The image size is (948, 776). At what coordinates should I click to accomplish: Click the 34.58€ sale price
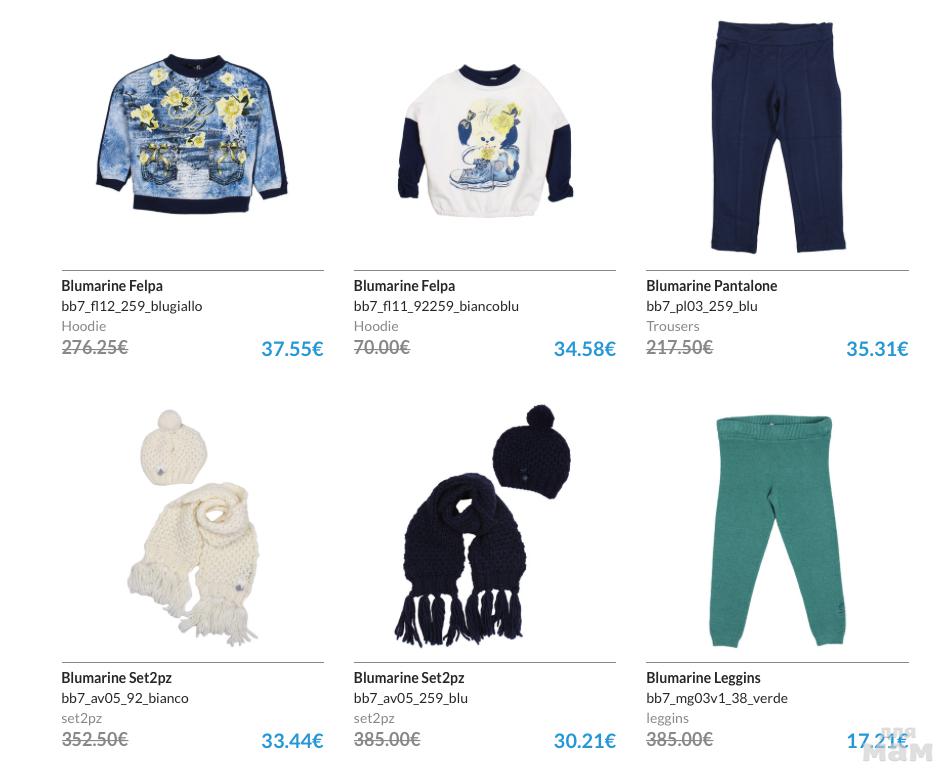(585, 349)
